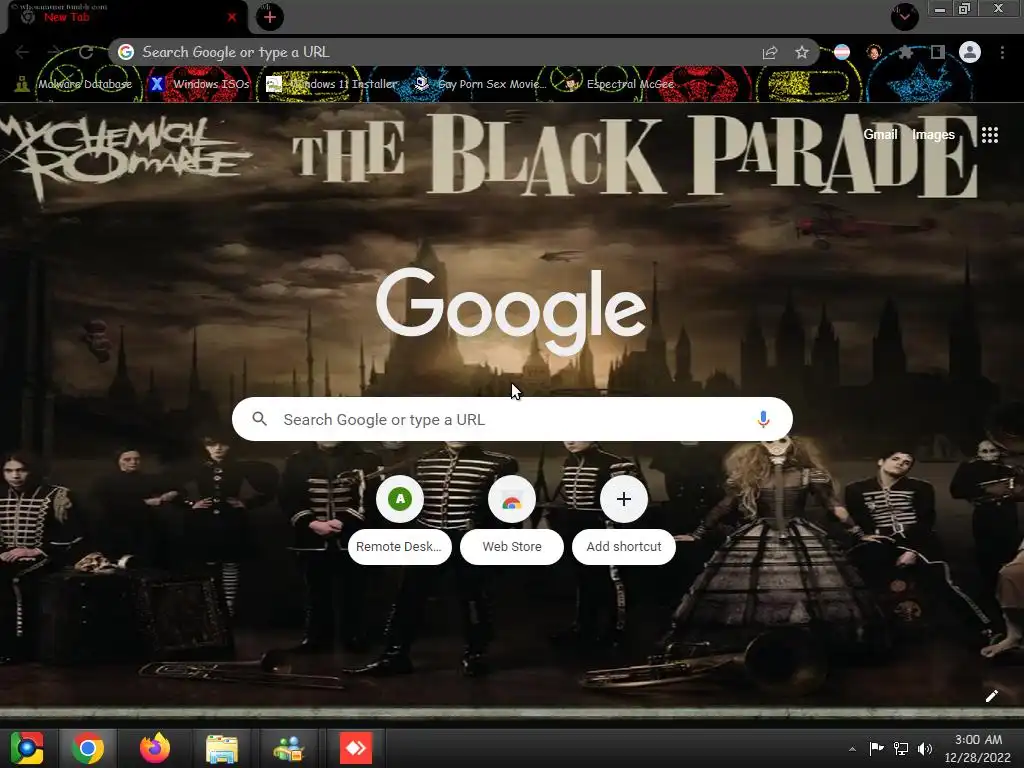Open volume control speaker icon

click(925, 748)
